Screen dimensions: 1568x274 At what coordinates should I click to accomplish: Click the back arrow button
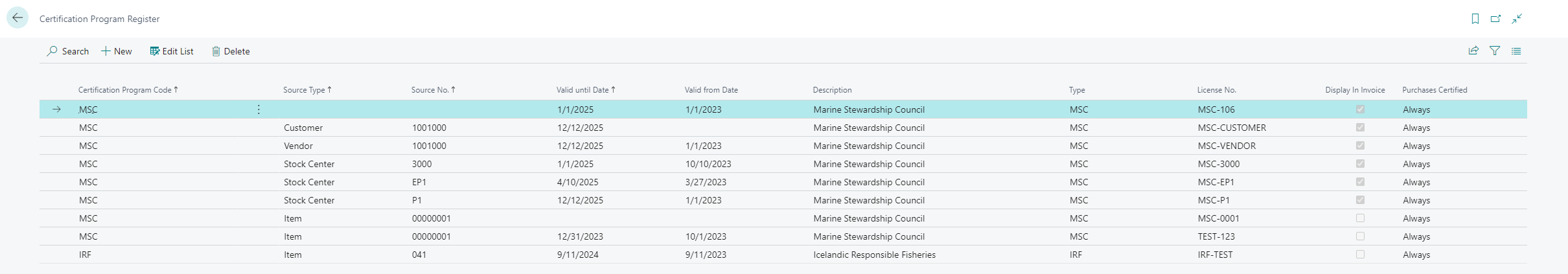click(17, 18)
